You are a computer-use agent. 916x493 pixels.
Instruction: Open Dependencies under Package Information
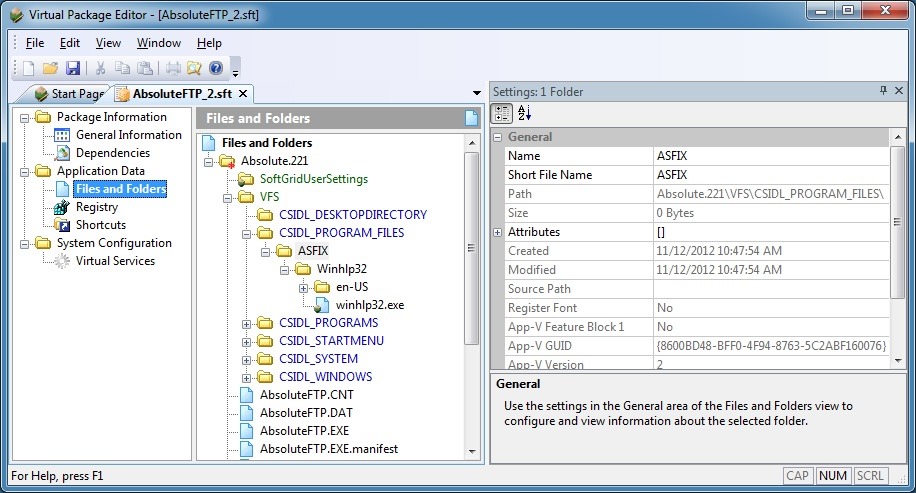pyautogui.click(x=112, y=153)
